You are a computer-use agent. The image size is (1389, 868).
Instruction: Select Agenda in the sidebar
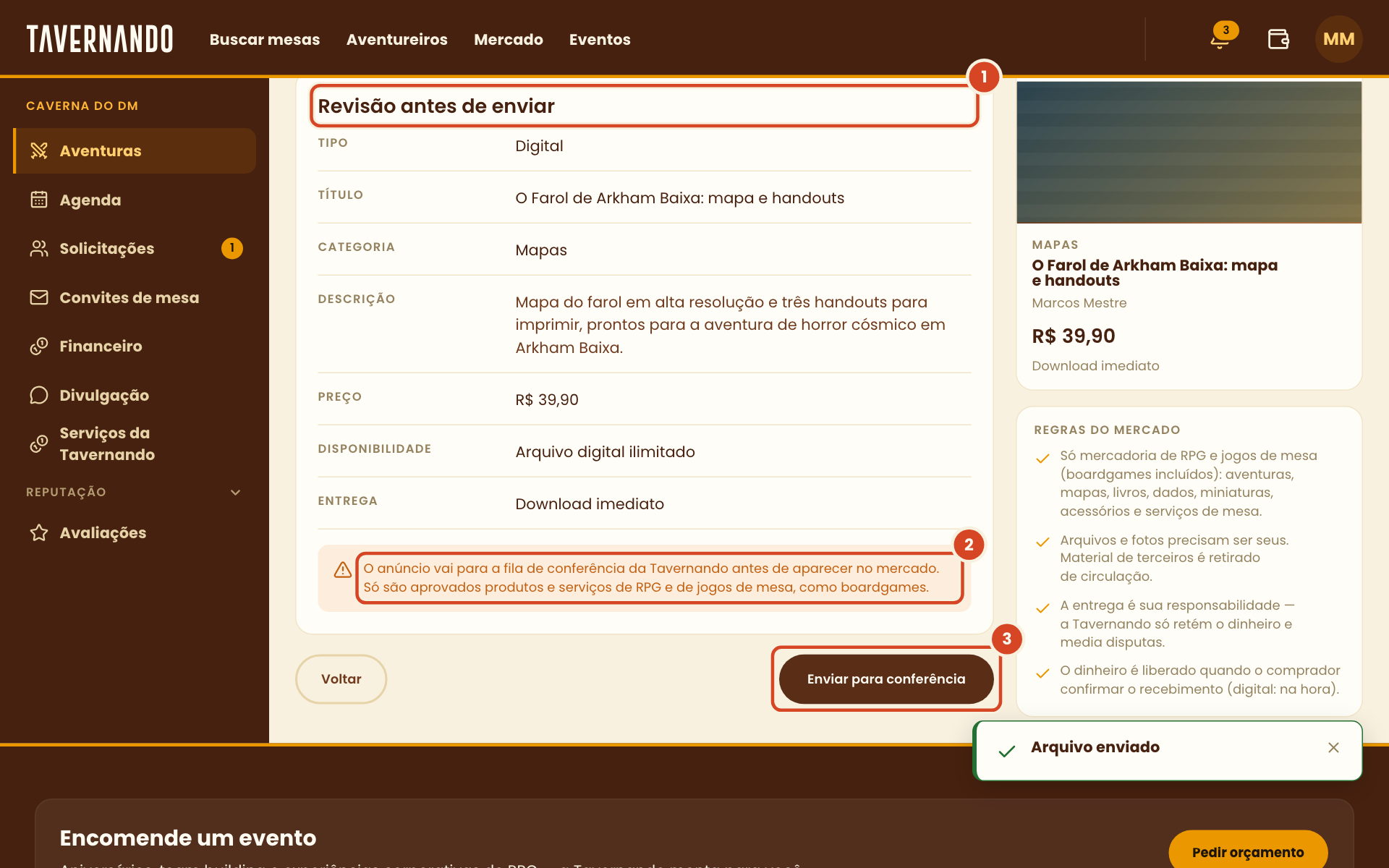coord(135,200)
